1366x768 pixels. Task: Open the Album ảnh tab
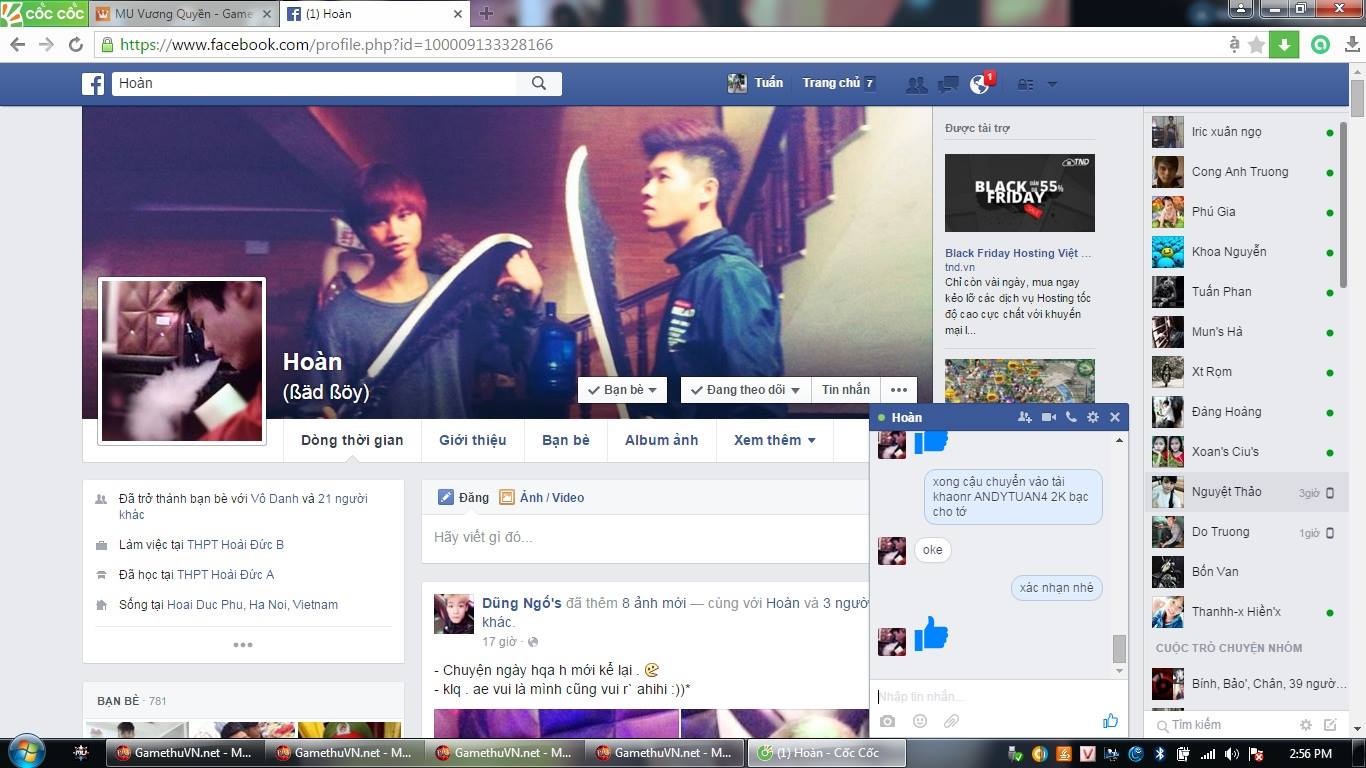click(x=662, y=440)
